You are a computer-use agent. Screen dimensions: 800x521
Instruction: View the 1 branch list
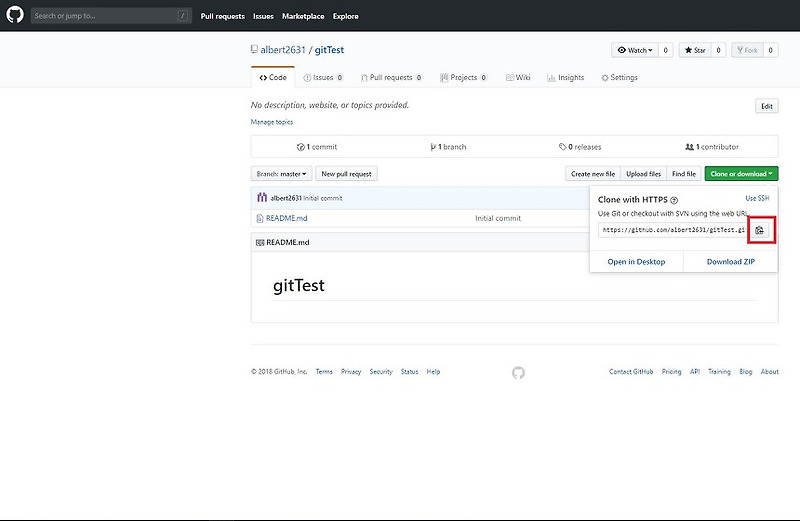pyautogui.click(x=448, y=147)
